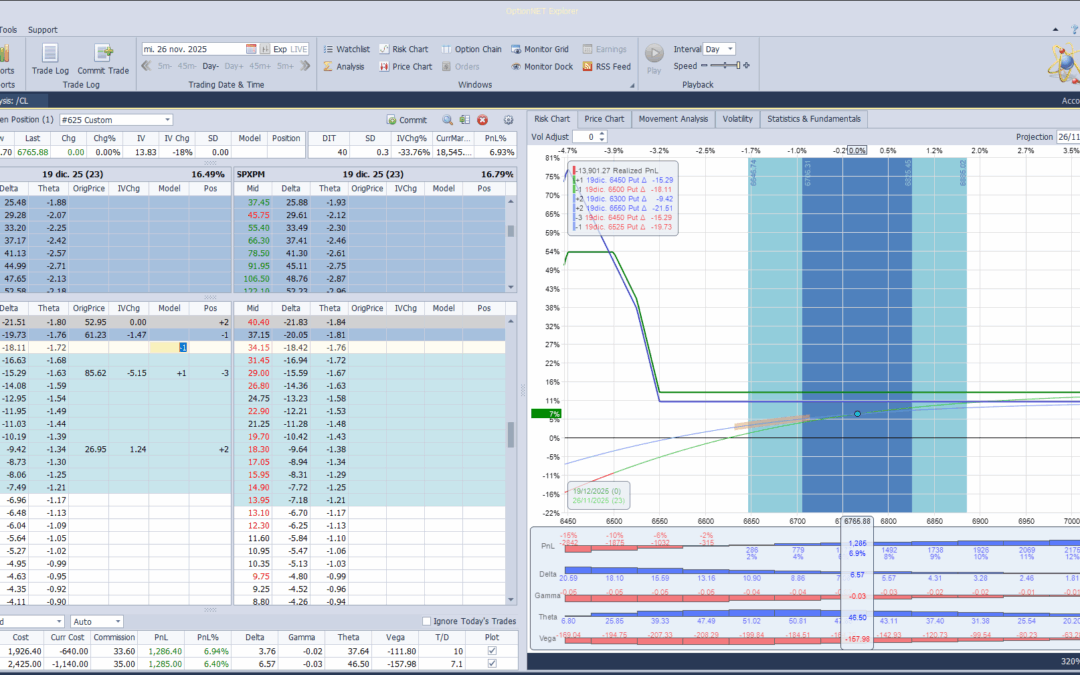Click the Analysis window icon
This screenshot has width=1080, height=675.
344,66
